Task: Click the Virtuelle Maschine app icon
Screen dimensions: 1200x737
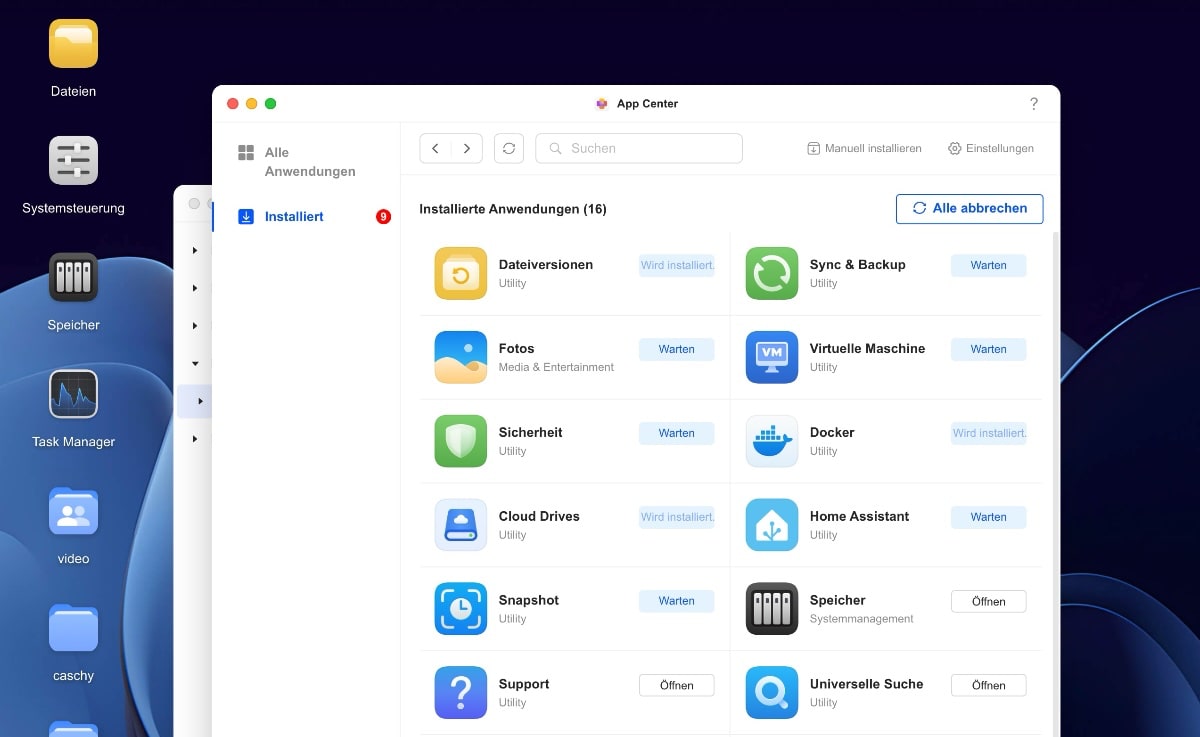Action: point(771,357)
